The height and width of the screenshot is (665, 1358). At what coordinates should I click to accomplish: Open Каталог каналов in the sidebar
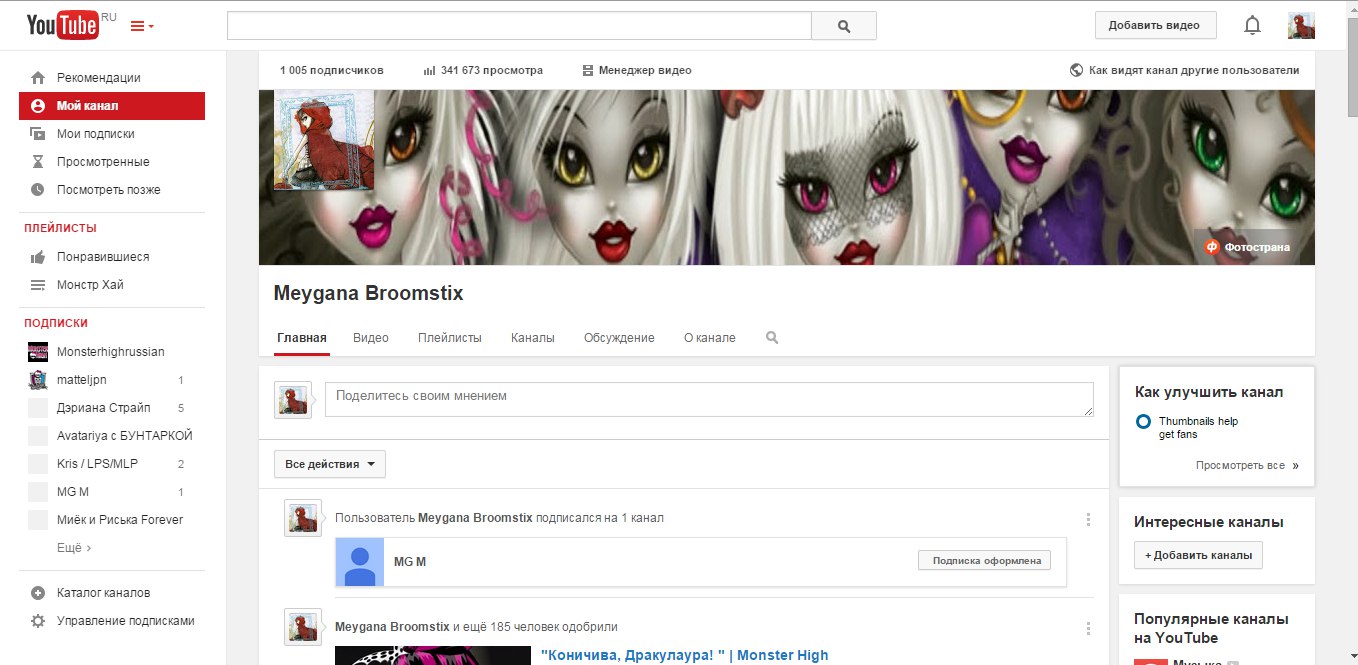coord(103,593)
